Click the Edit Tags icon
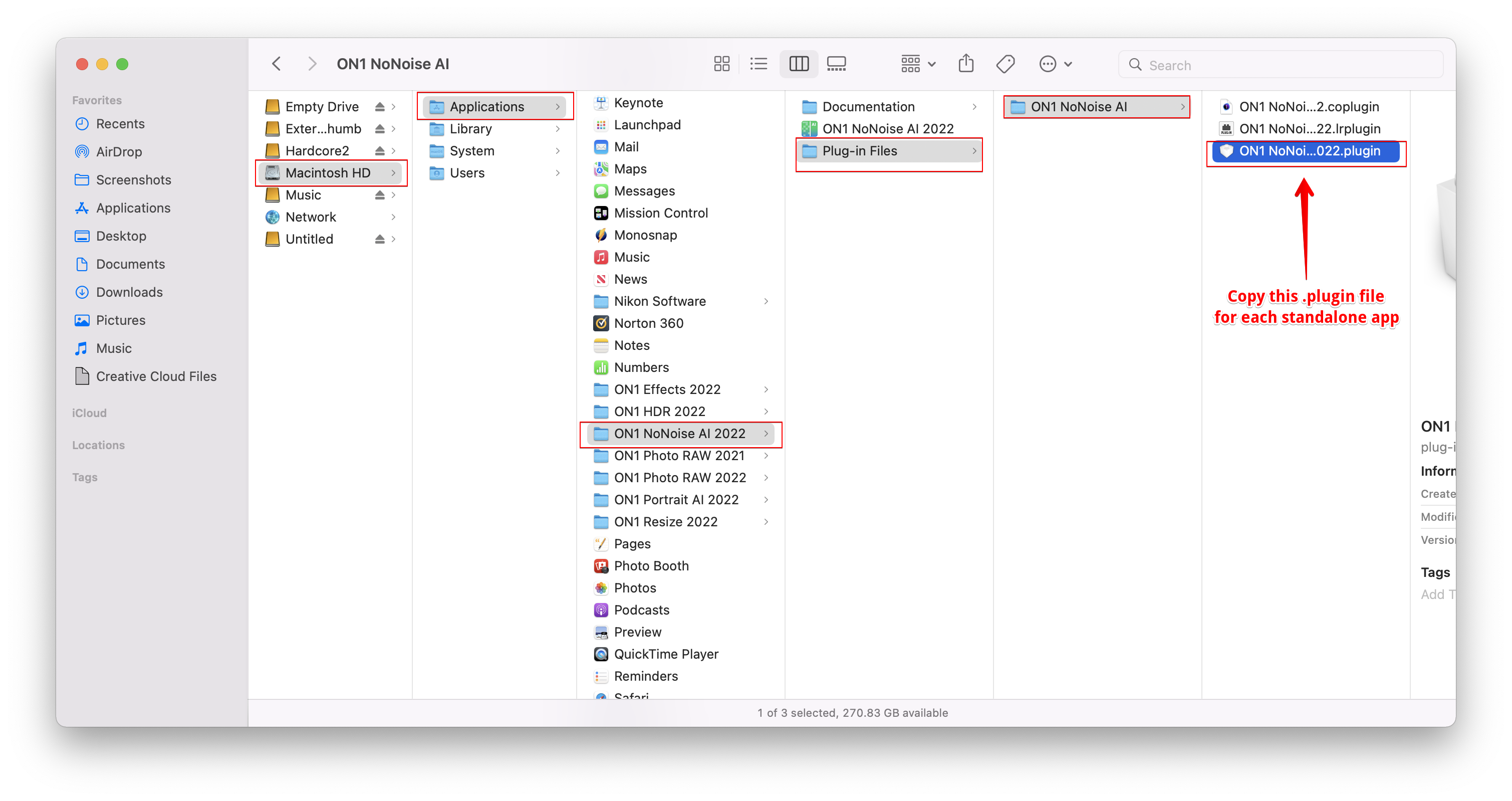The height and width of the screenshot is (801, 1512). click(1005, 64)
